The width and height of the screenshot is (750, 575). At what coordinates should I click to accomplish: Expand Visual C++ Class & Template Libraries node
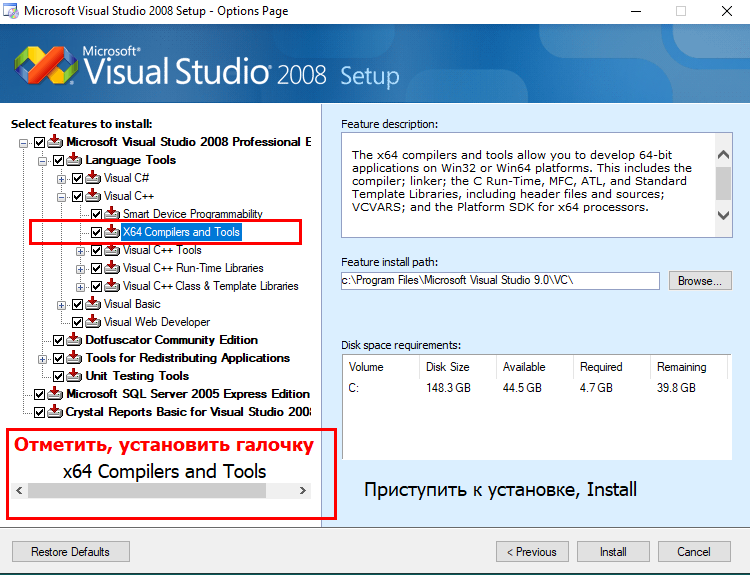[x=80, y=287]
